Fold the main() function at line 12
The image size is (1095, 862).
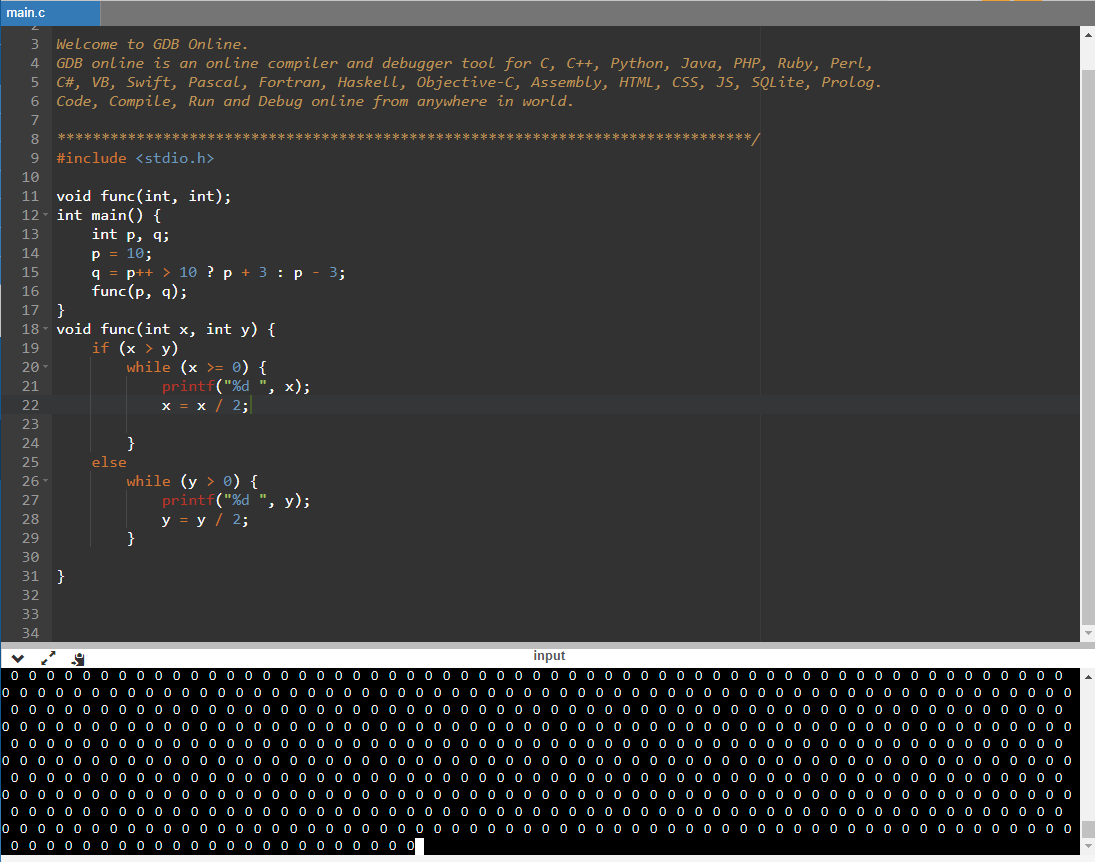pyautogui.click(x=47, y=216)
